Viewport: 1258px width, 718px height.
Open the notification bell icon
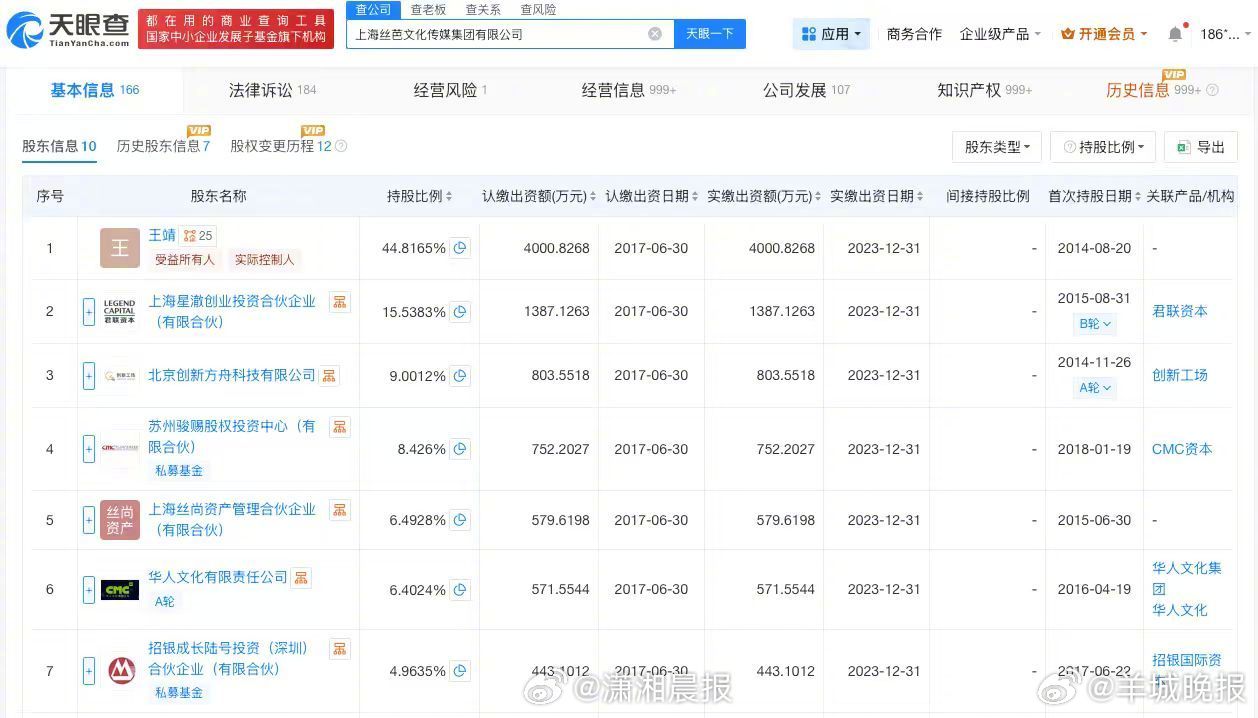tap(1175, 34)
